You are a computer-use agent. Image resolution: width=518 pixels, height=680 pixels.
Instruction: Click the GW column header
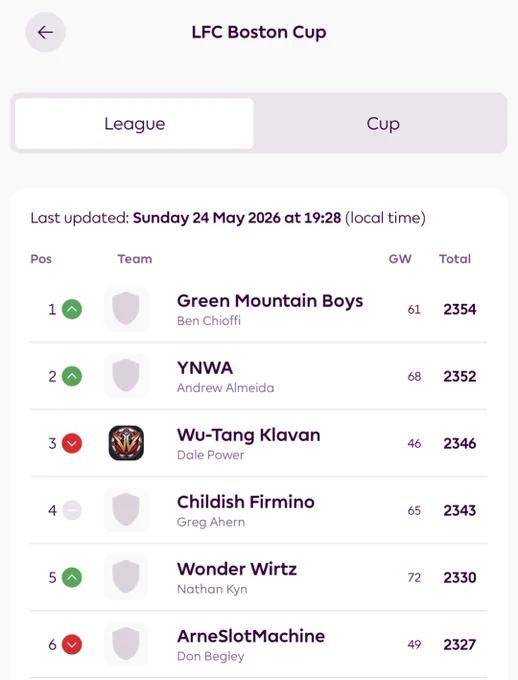point(400,259)
